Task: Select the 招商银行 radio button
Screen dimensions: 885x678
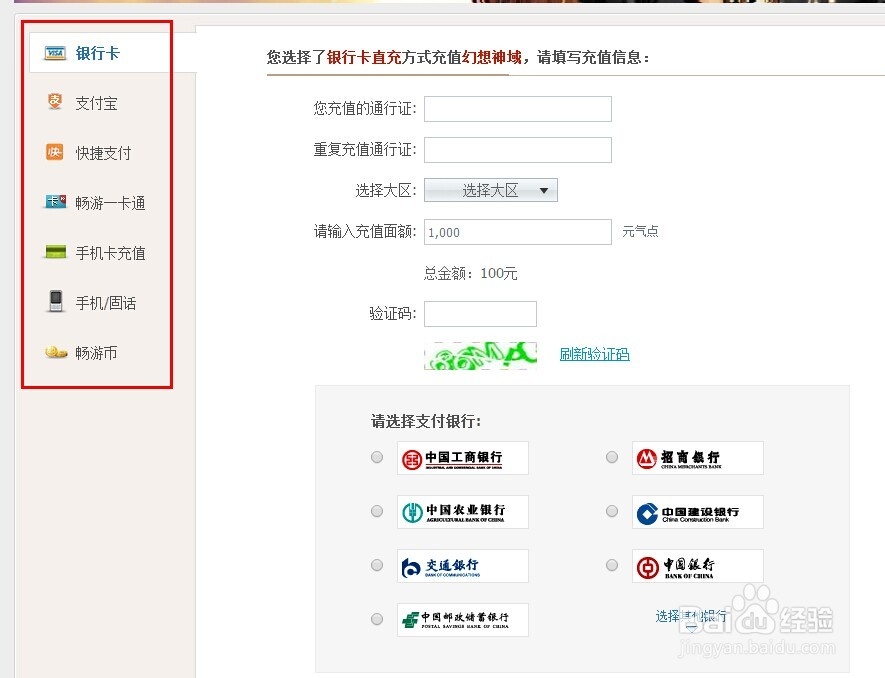Action: tap(612, 457)
